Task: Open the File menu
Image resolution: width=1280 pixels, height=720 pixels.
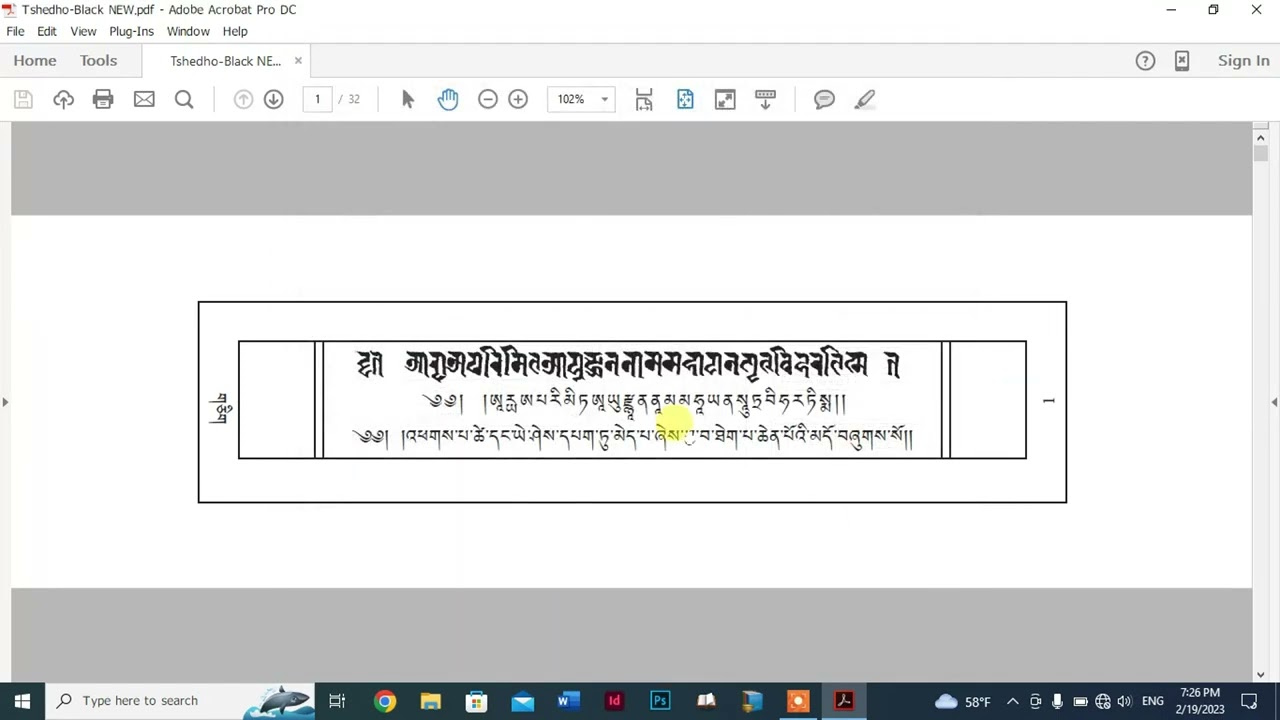Action: pos(15,31)
